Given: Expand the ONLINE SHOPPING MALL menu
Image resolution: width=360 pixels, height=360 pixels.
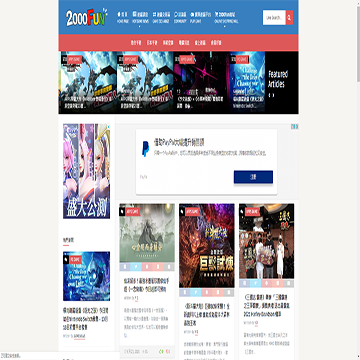Looking at the screenshot, I should (x=227, y=17).
